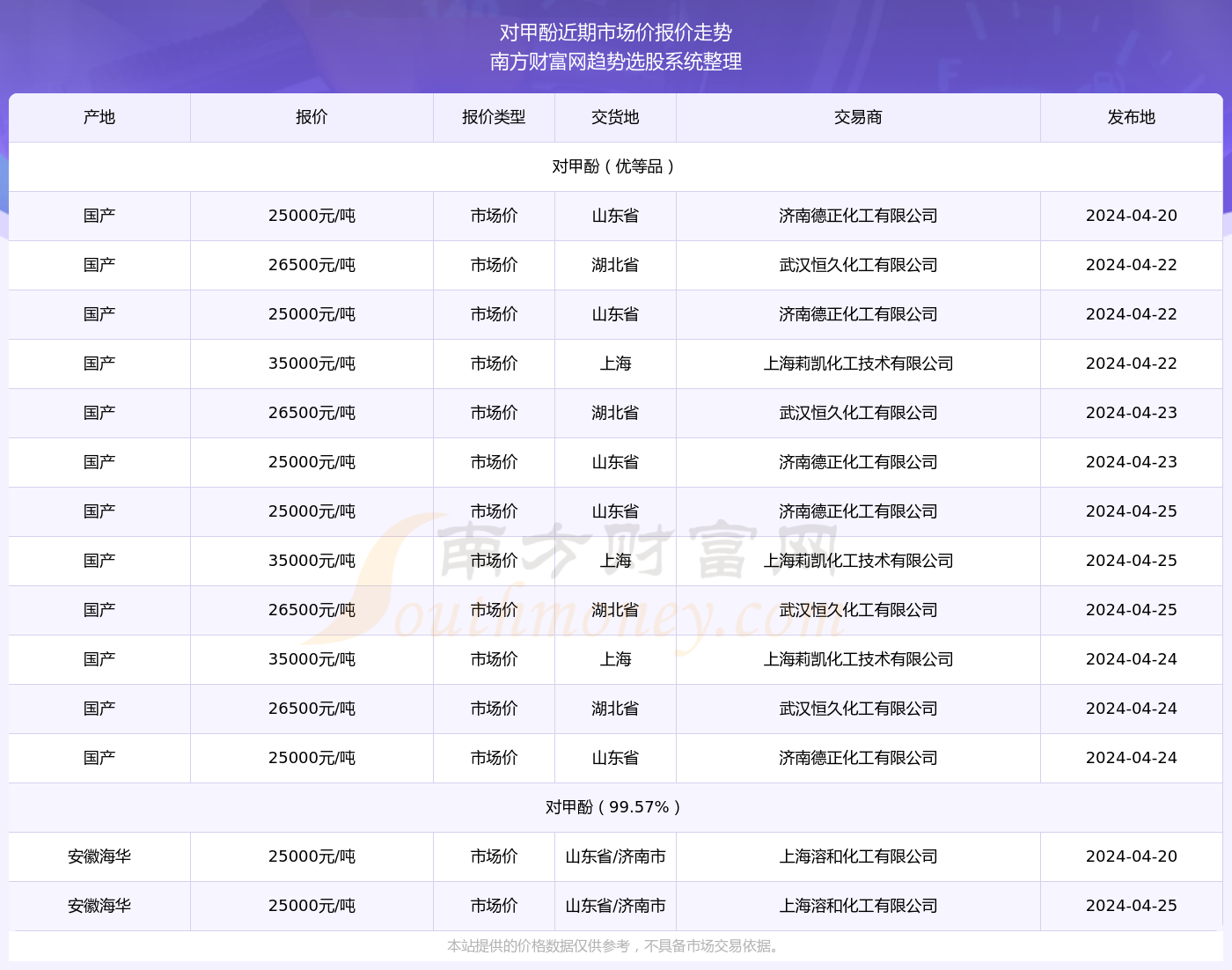Click the 35000元/吨 price dated 2024-04-24
The image size is (1232, 970).
click(x=312, y=659)
